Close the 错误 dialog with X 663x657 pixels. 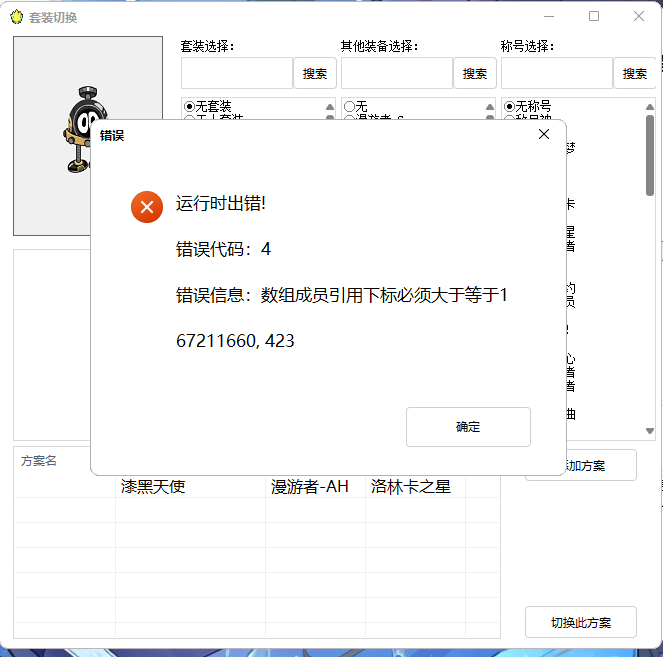click(544, 134)
